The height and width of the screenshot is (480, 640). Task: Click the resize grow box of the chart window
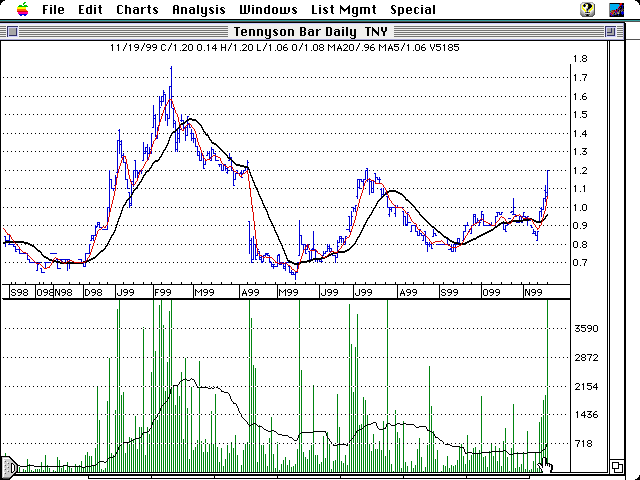click(x=617, y=466)
